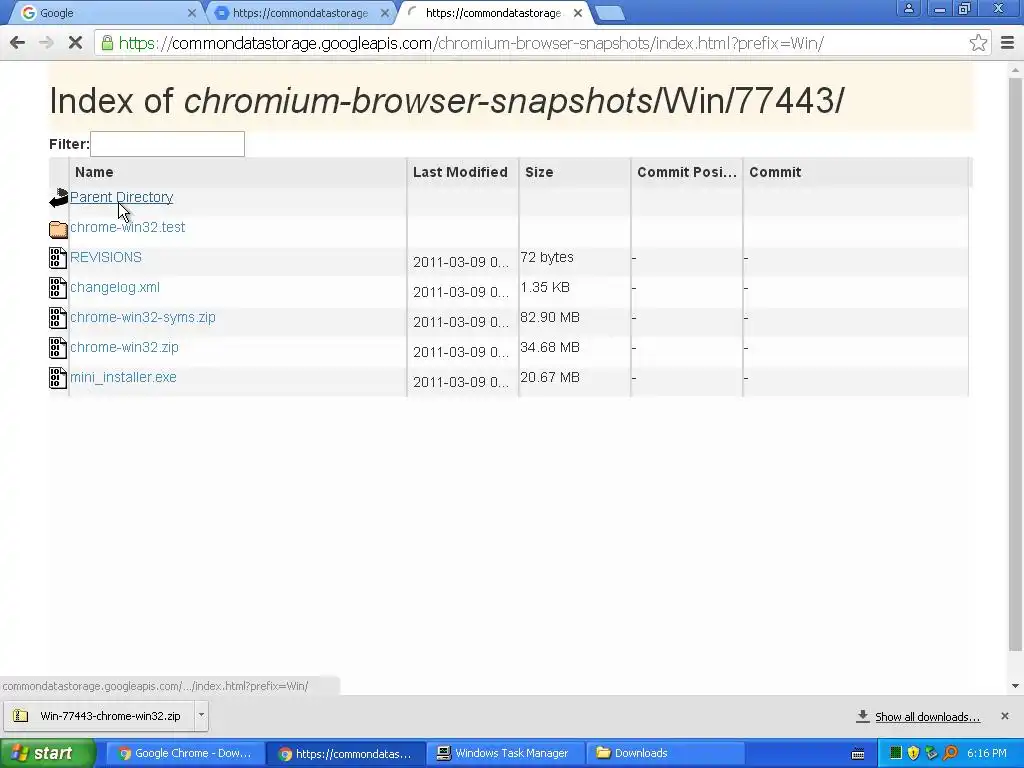
Task: Click the 6:16 PM taskbar clock
Action: [x=987, y=753]
